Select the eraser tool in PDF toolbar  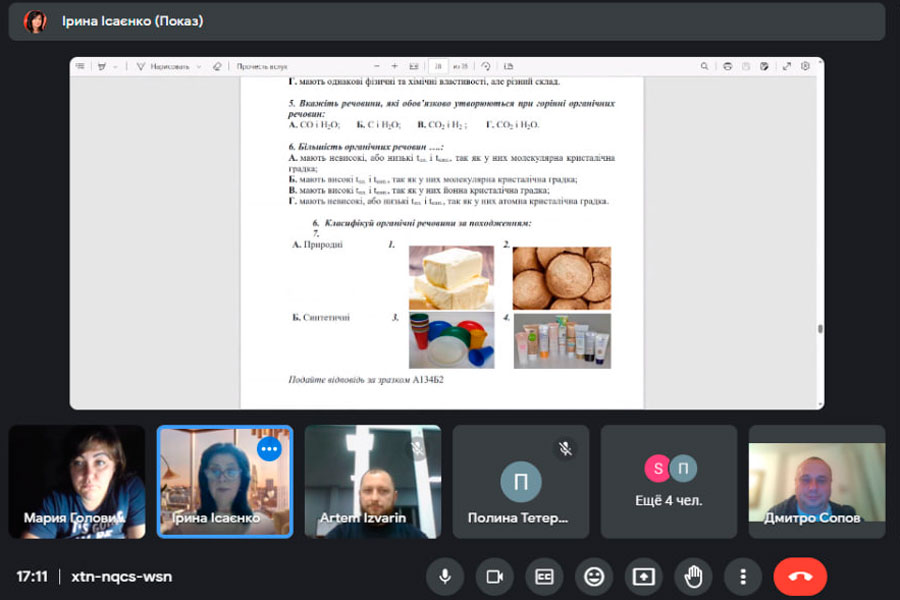217,67
